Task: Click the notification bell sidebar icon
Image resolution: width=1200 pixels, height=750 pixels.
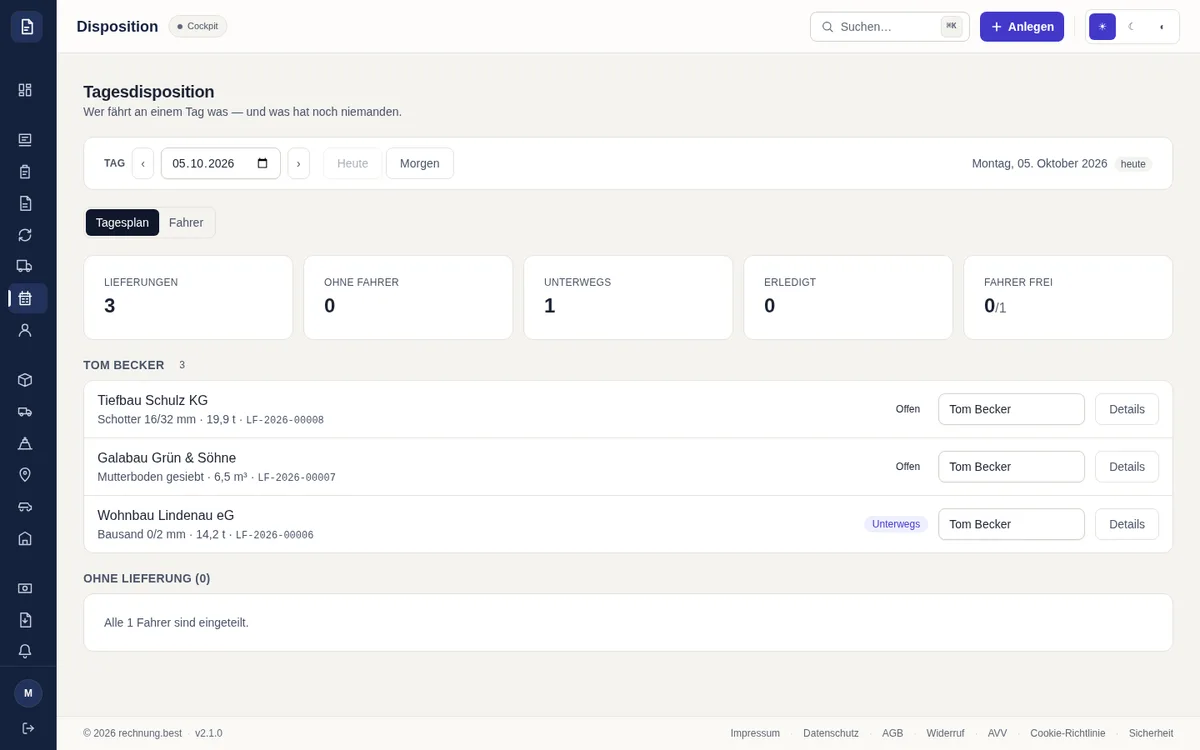Action: click(25, 651)
